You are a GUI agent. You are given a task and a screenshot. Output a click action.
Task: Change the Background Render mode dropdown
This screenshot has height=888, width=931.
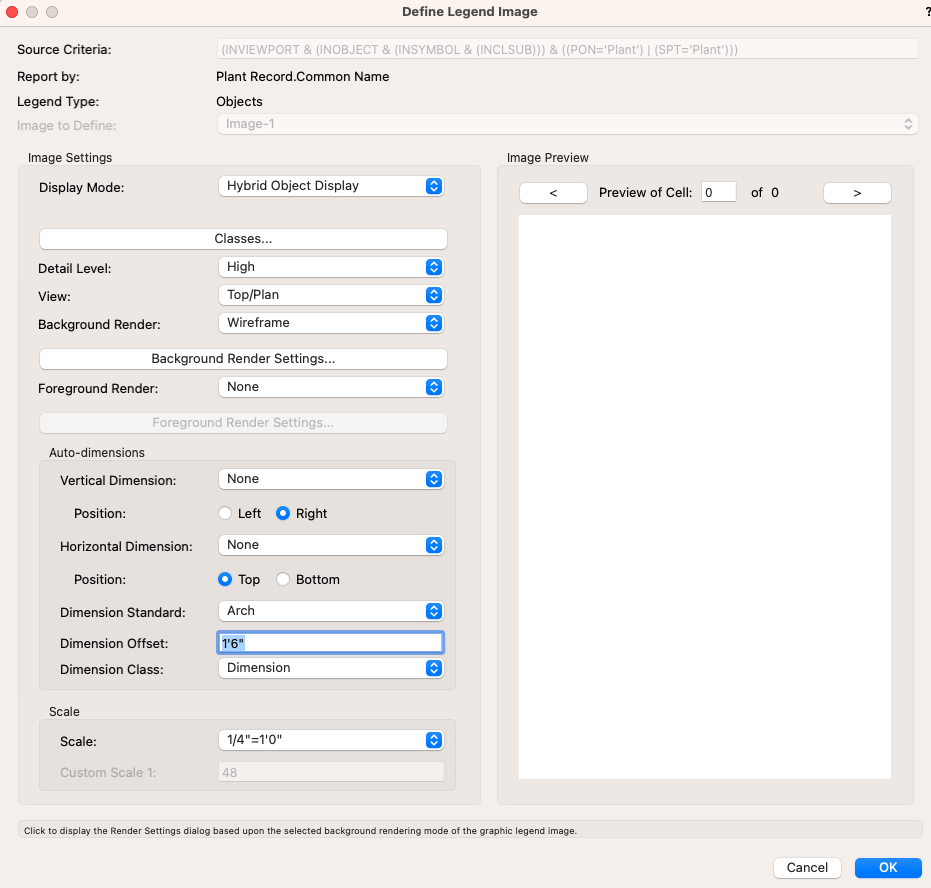330,323
